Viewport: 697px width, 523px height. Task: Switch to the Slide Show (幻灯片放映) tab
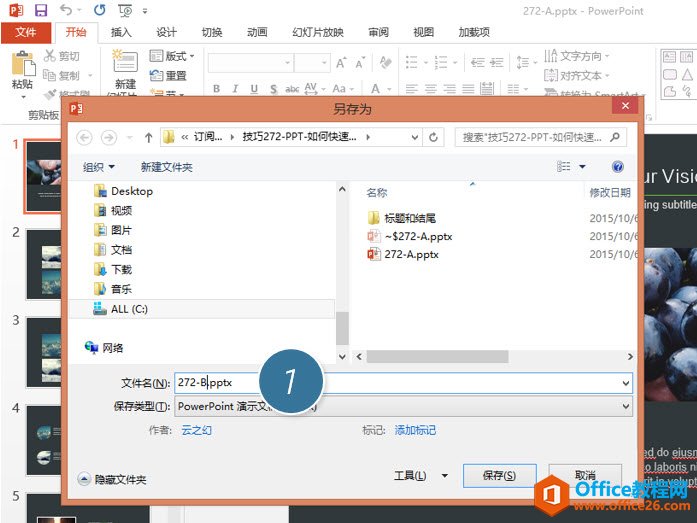point(318,32)
